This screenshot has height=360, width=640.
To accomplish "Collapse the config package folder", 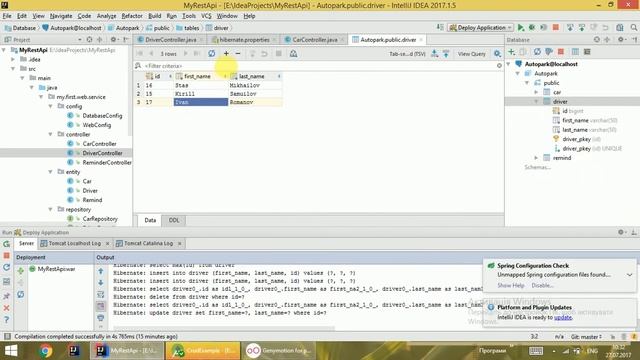I will tap(51, 106).
